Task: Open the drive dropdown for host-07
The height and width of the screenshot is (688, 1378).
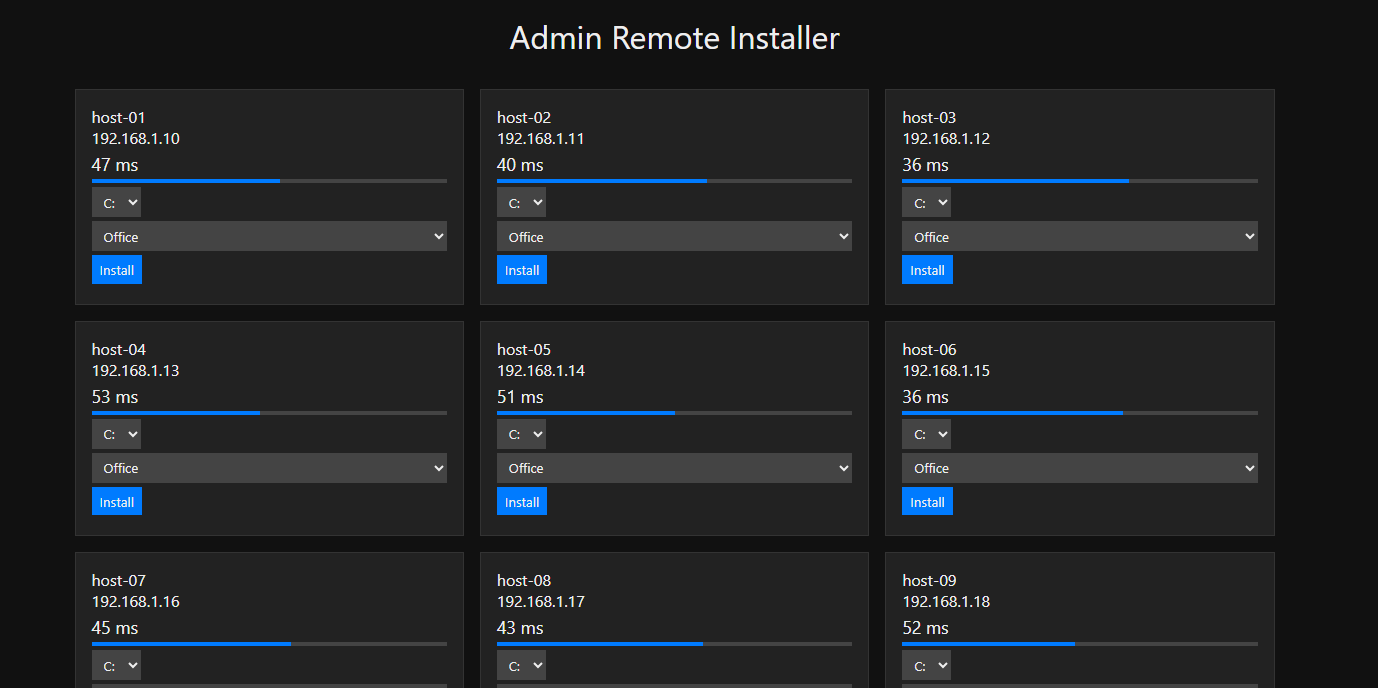Action: tap(116, 666)
